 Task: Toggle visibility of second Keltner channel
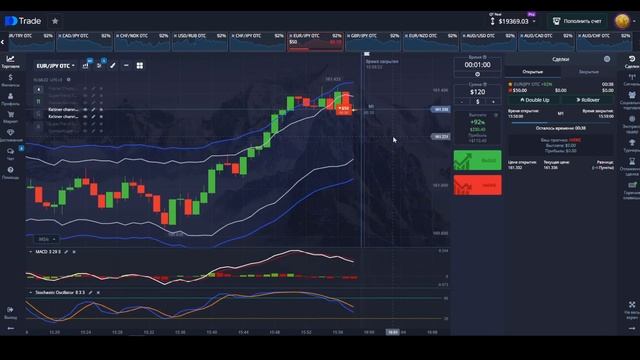(x=85, y=117)
